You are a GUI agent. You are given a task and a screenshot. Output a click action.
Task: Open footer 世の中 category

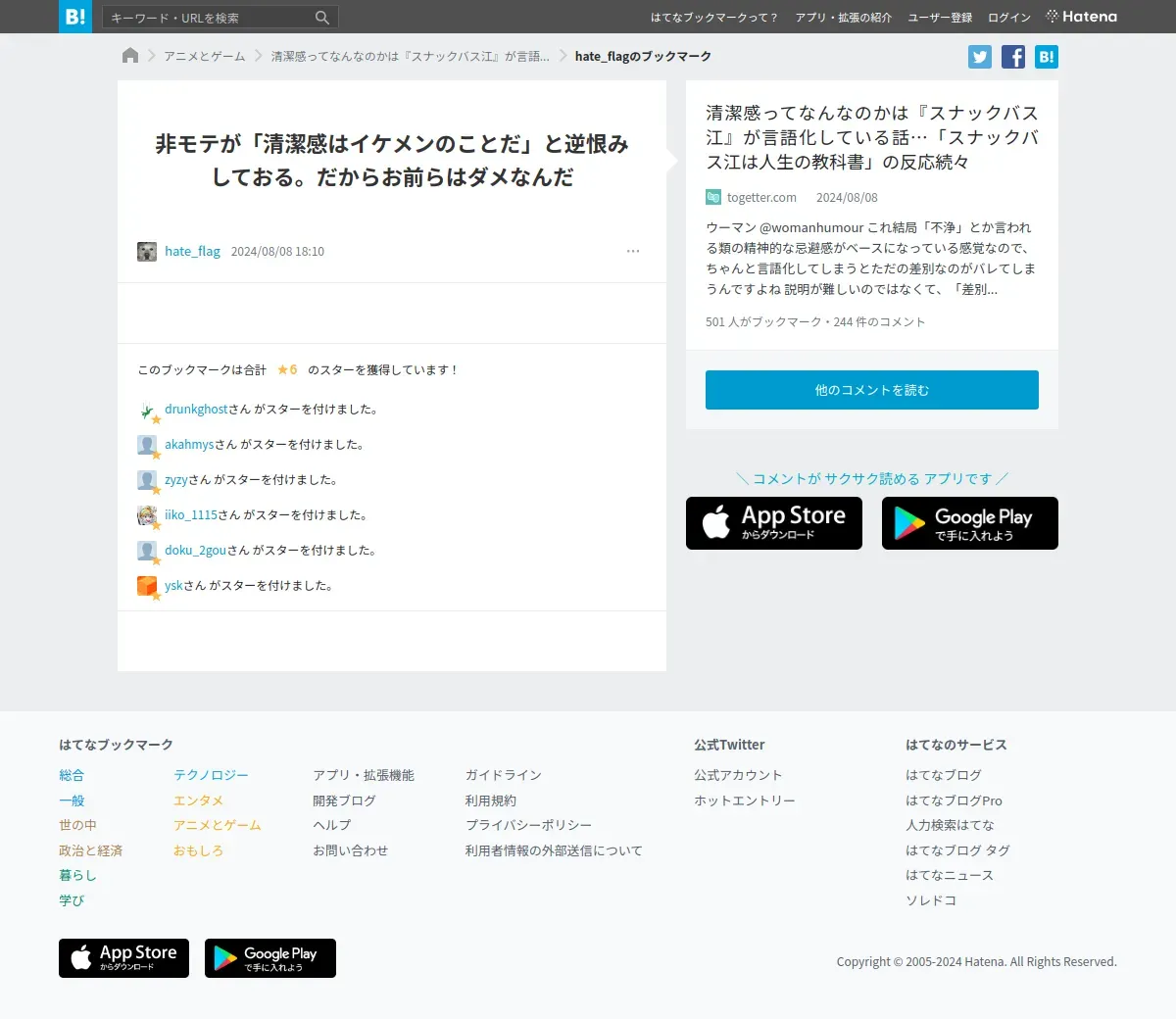coord(77,825)
